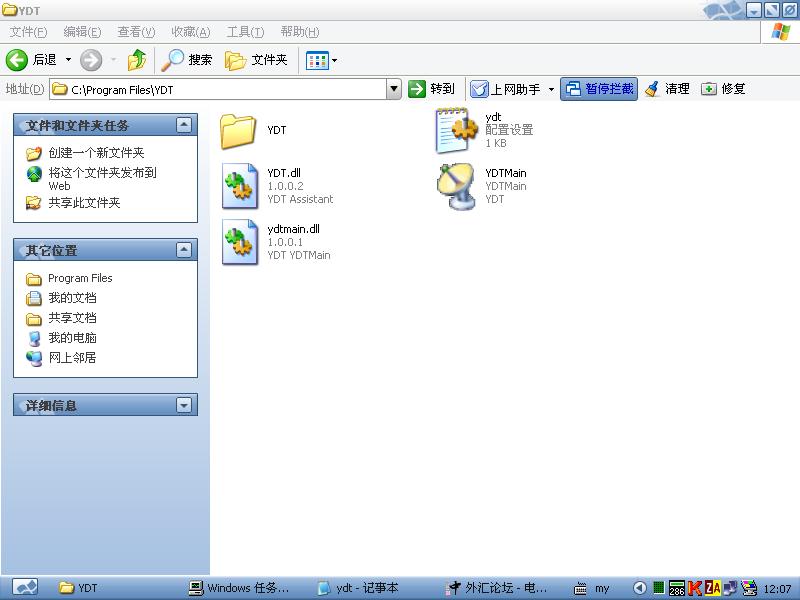Switch to 外汇论坛 taskbar window
This screenshot has width=800, height=600.
[x=496, y=588]
